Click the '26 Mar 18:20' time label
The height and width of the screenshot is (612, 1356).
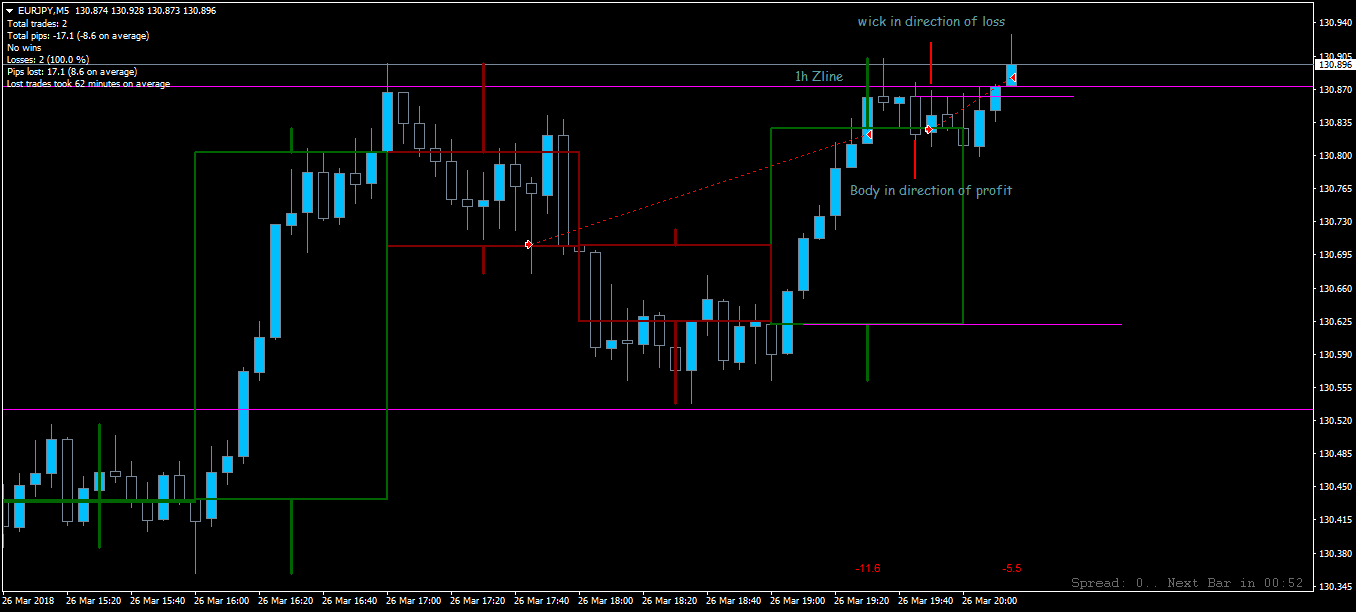pyautogui.click(x=669, y=602)
